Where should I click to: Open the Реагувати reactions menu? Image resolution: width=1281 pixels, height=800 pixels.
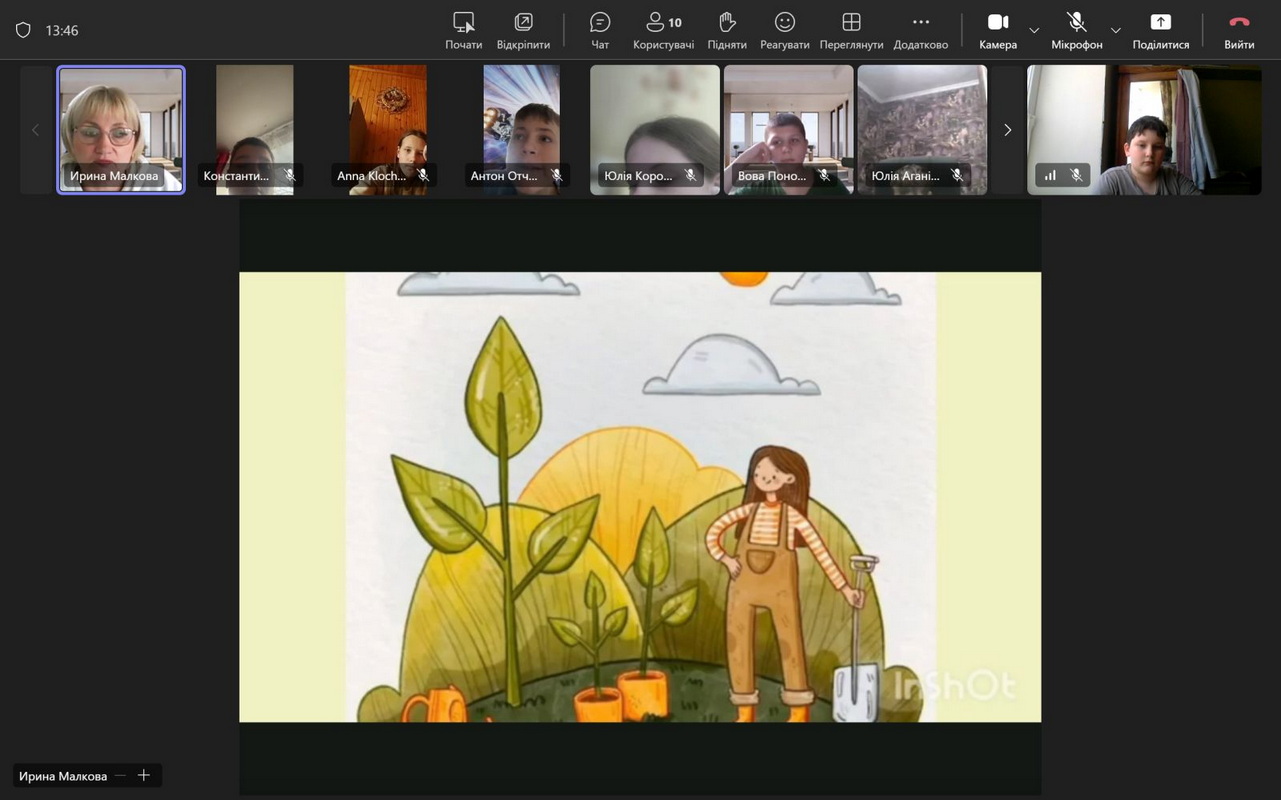785,30
